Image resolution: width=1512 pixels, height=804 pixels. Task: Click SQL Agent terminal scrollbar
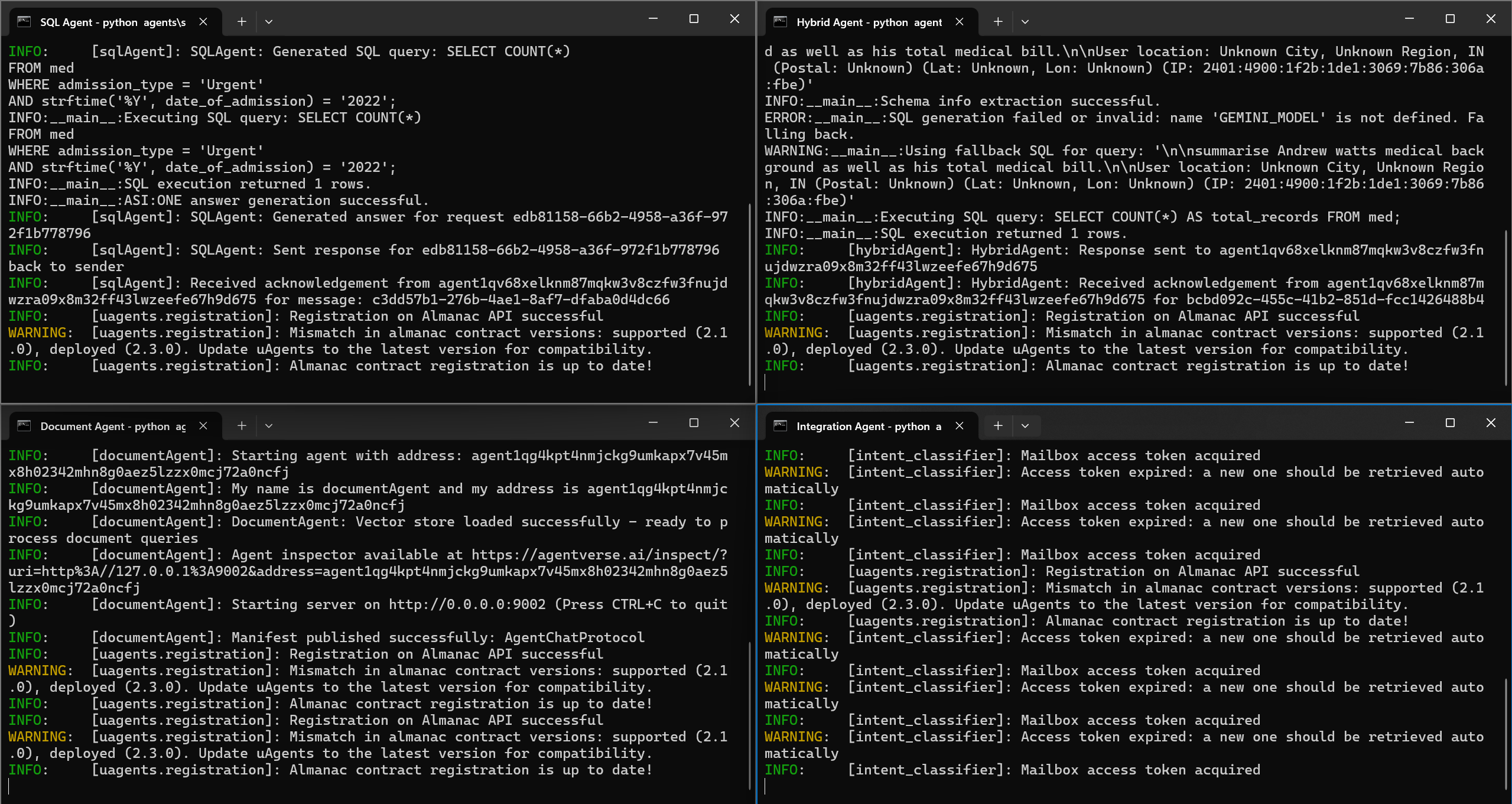click(x=750, y=295)
